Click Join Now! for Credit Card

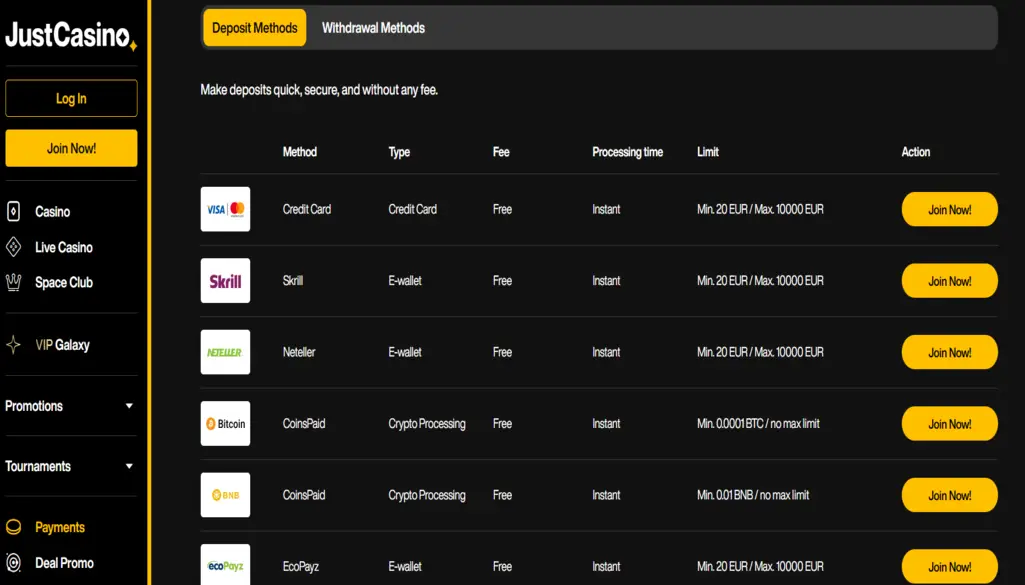[x=950, y=209]
